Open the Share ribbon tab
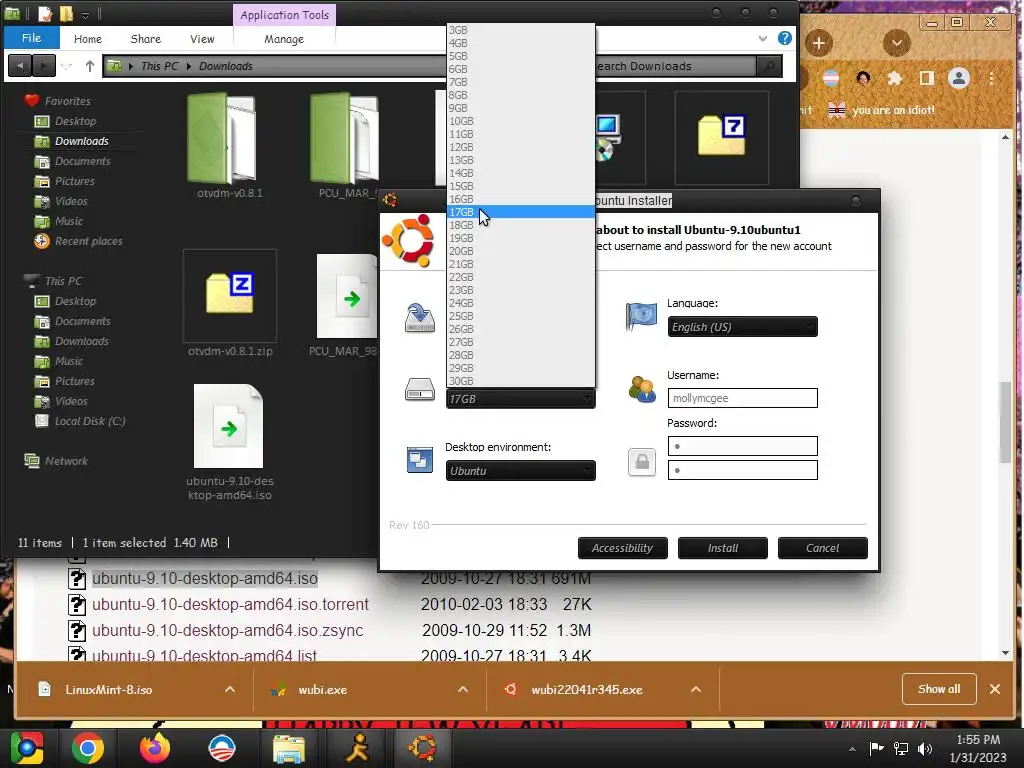This screenshot has height=768, width=1024. (x=146, y=39)
